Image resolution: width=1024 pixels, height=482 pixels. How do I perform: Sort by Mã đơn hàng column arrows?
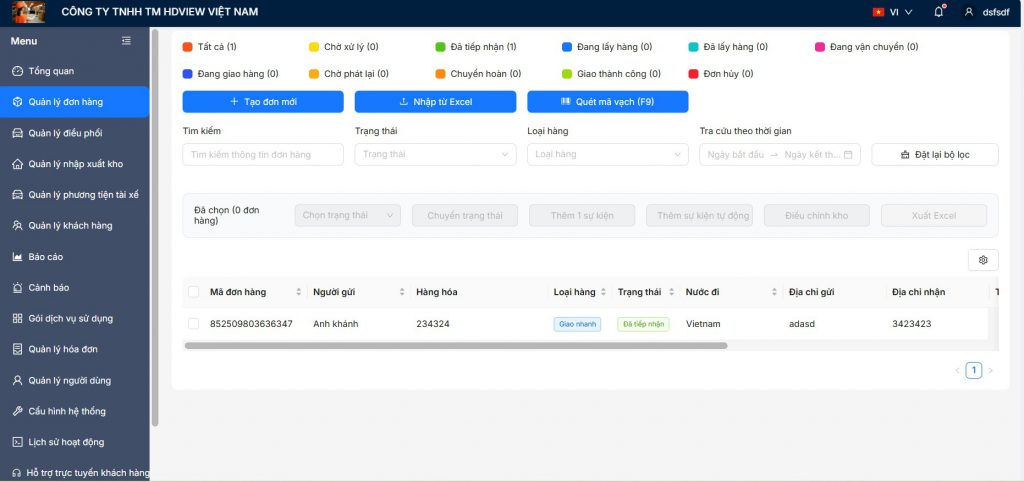(298, 292)
